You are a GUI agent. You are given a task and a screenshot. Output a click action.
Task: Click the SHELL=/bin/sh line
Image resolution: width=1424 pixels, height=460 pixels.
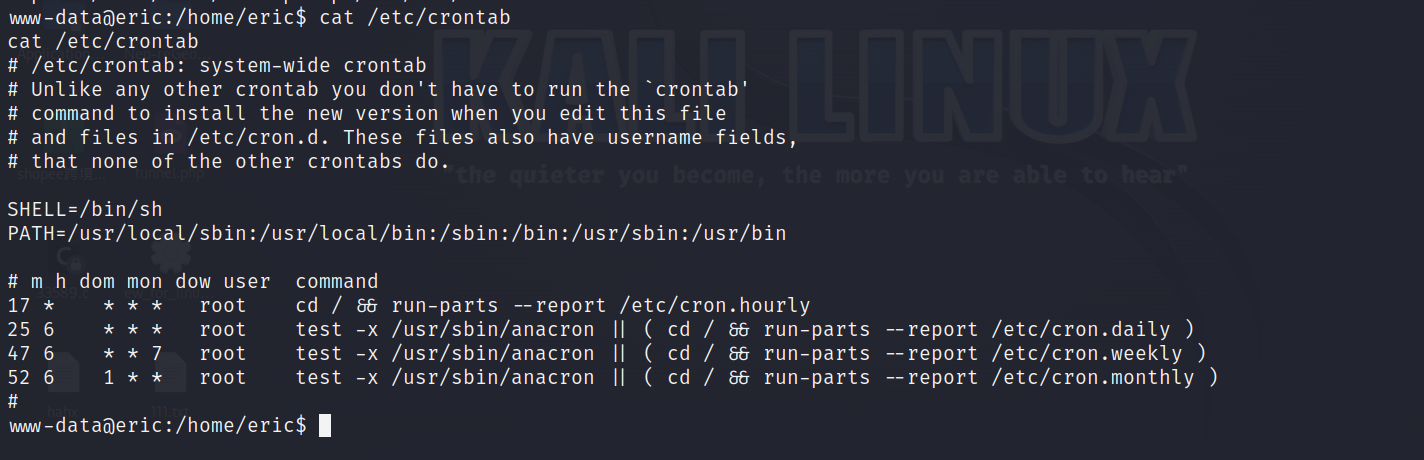(x=85, y=209)
